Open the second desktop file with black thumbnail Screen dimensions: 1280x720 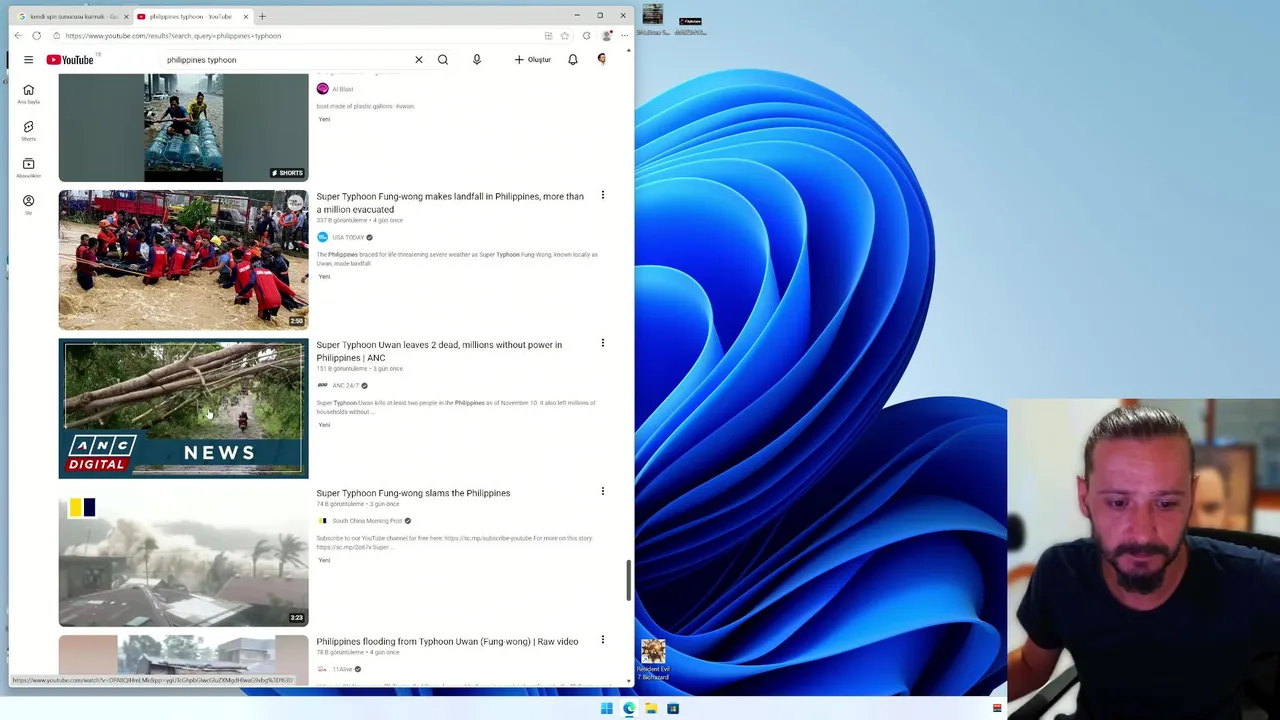(x=690, y=25)
